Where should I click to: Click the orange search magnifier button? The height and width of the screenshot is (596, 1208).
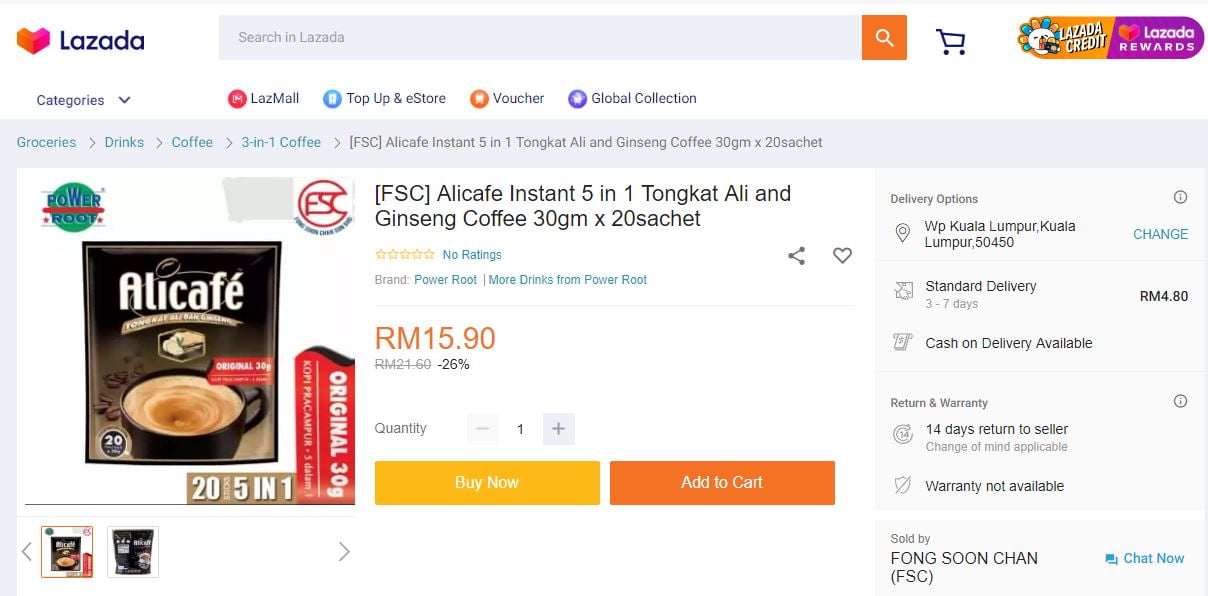884,38
